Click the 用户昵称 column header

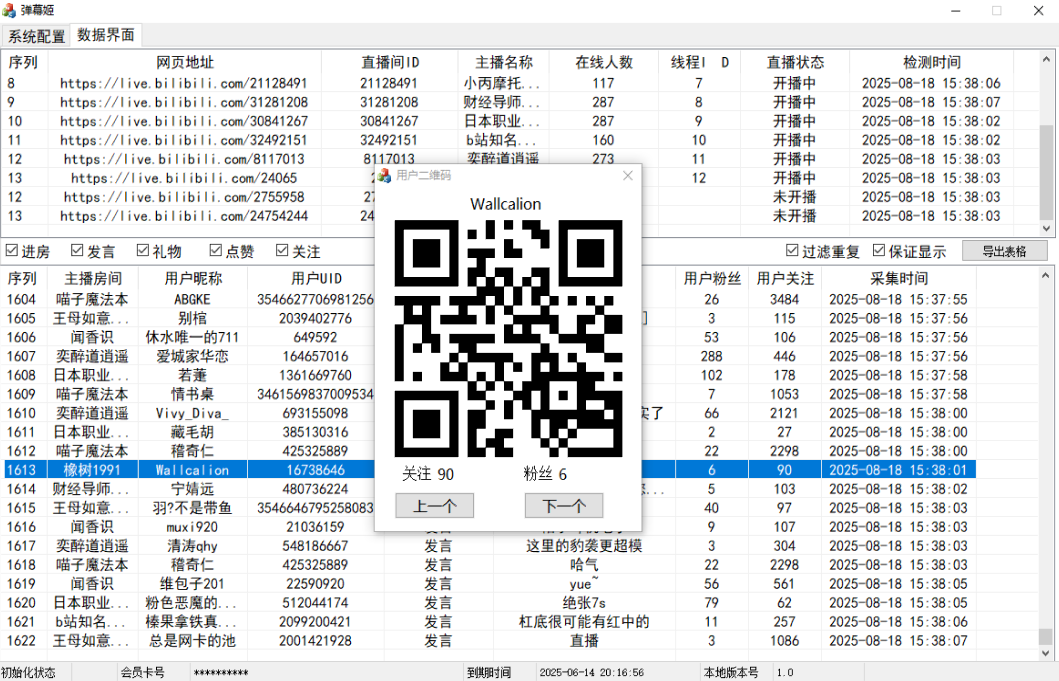point(192,278)
